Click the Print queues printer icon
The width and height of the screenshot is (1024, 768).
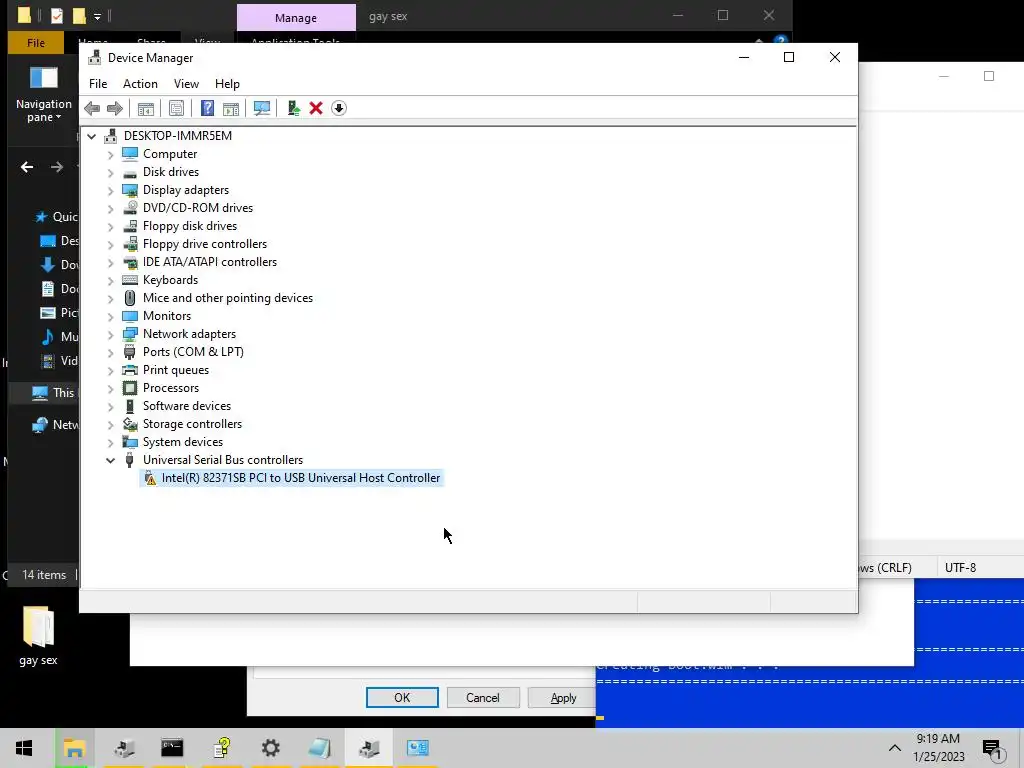[x=130, y=370]
